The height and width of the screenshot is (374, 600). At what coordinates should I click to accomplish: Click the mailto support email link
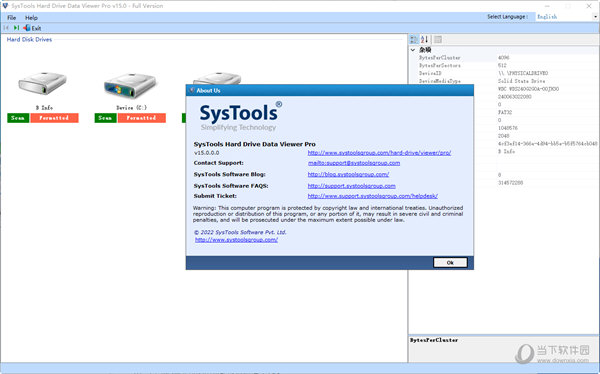[x=354, y=163]
